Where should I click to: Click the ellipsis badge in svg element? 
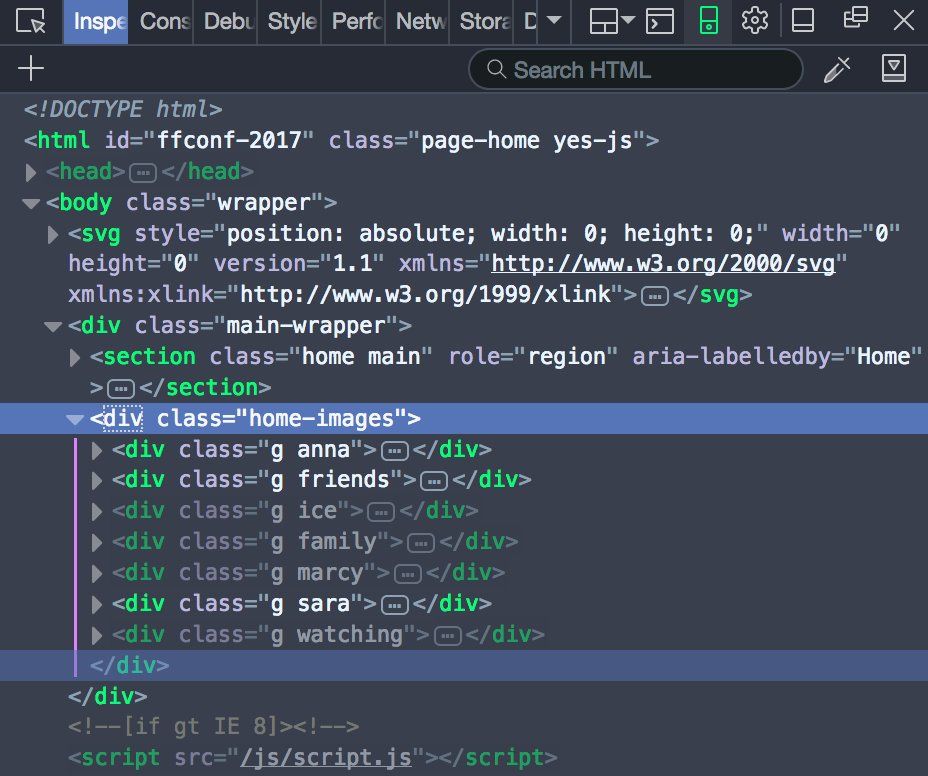pos(655,296)
